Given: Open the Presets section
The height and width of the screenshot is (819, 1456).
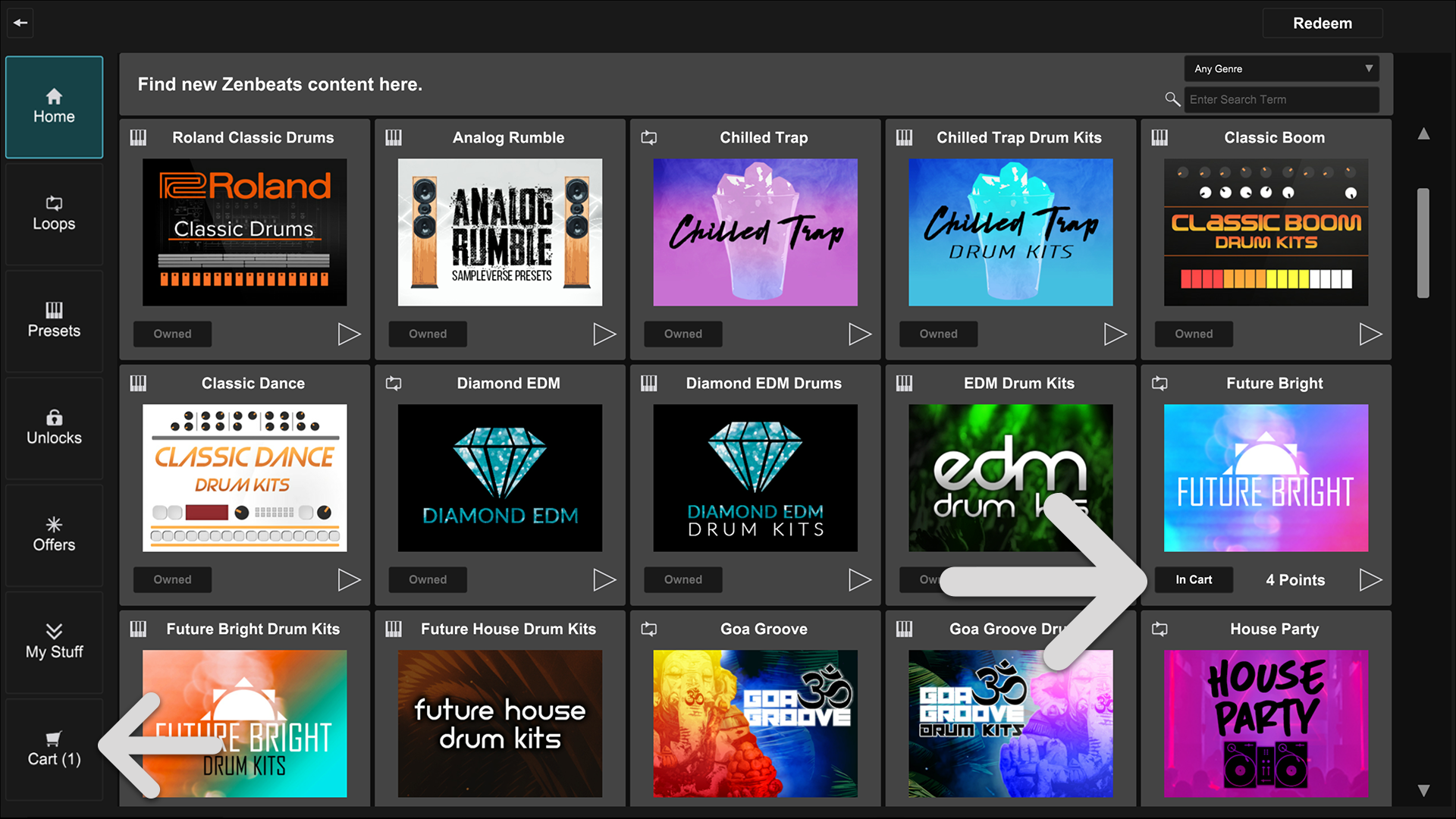Looking at the screenshot, I should coord(54,321).
